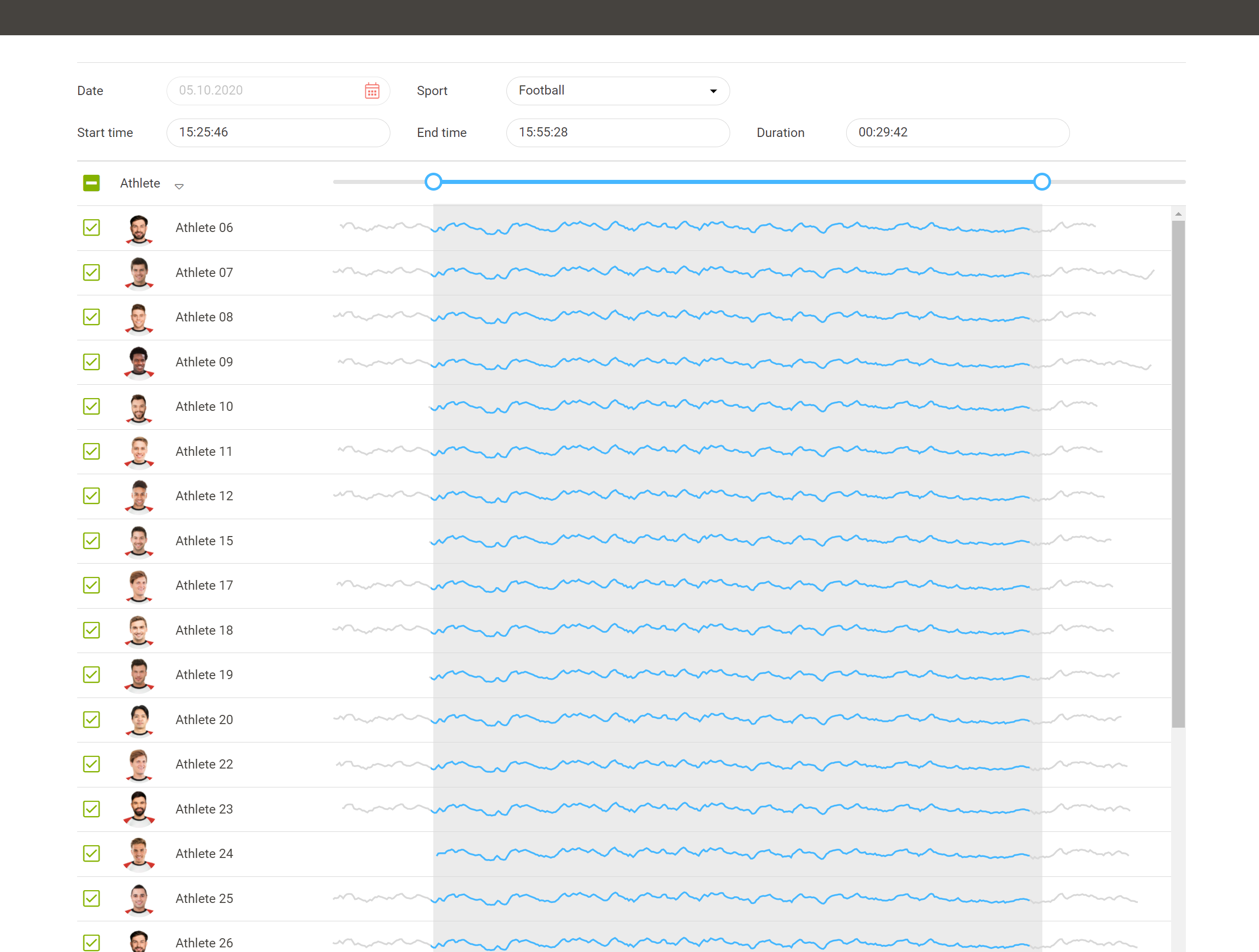Click the left handle of time range slider
This screenshot has height=952, width=1259.
tap(433, 181)
